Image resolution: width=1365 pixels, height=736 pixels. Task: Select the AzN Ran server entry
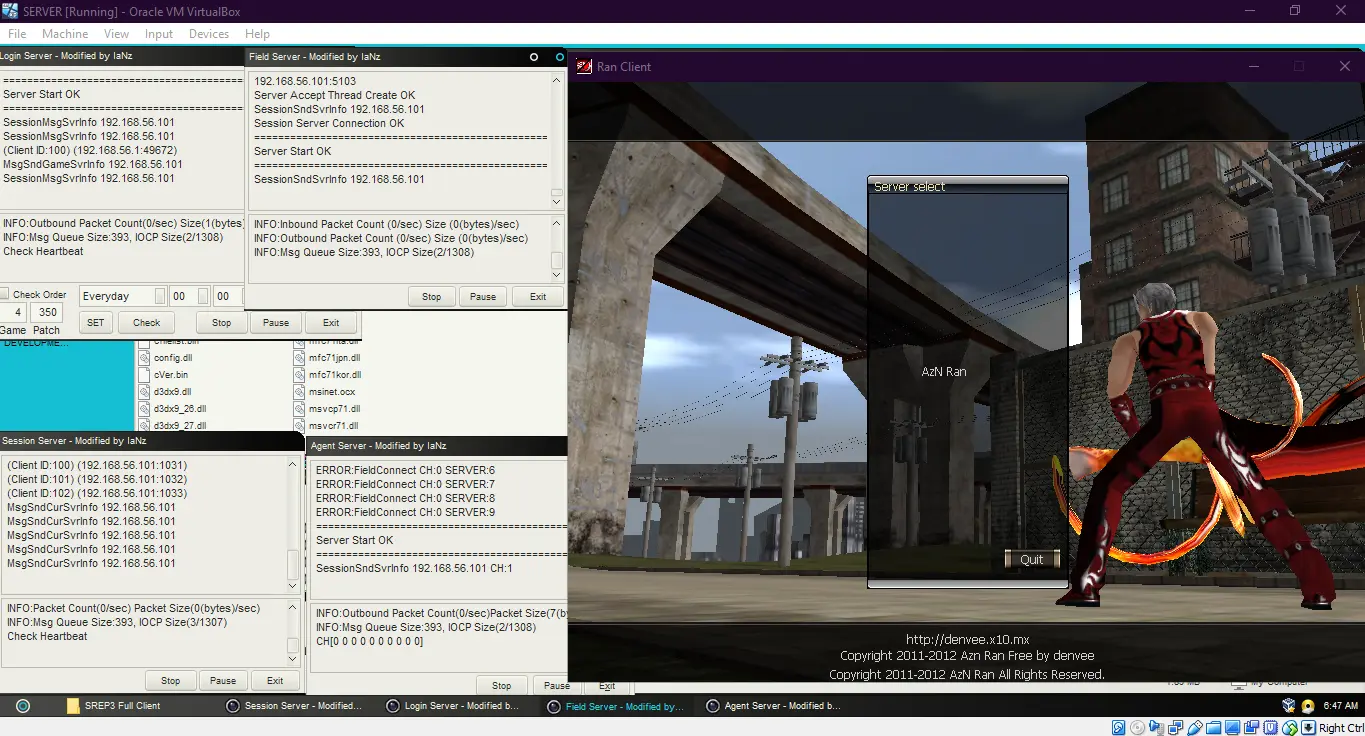(x=944, y=372)
